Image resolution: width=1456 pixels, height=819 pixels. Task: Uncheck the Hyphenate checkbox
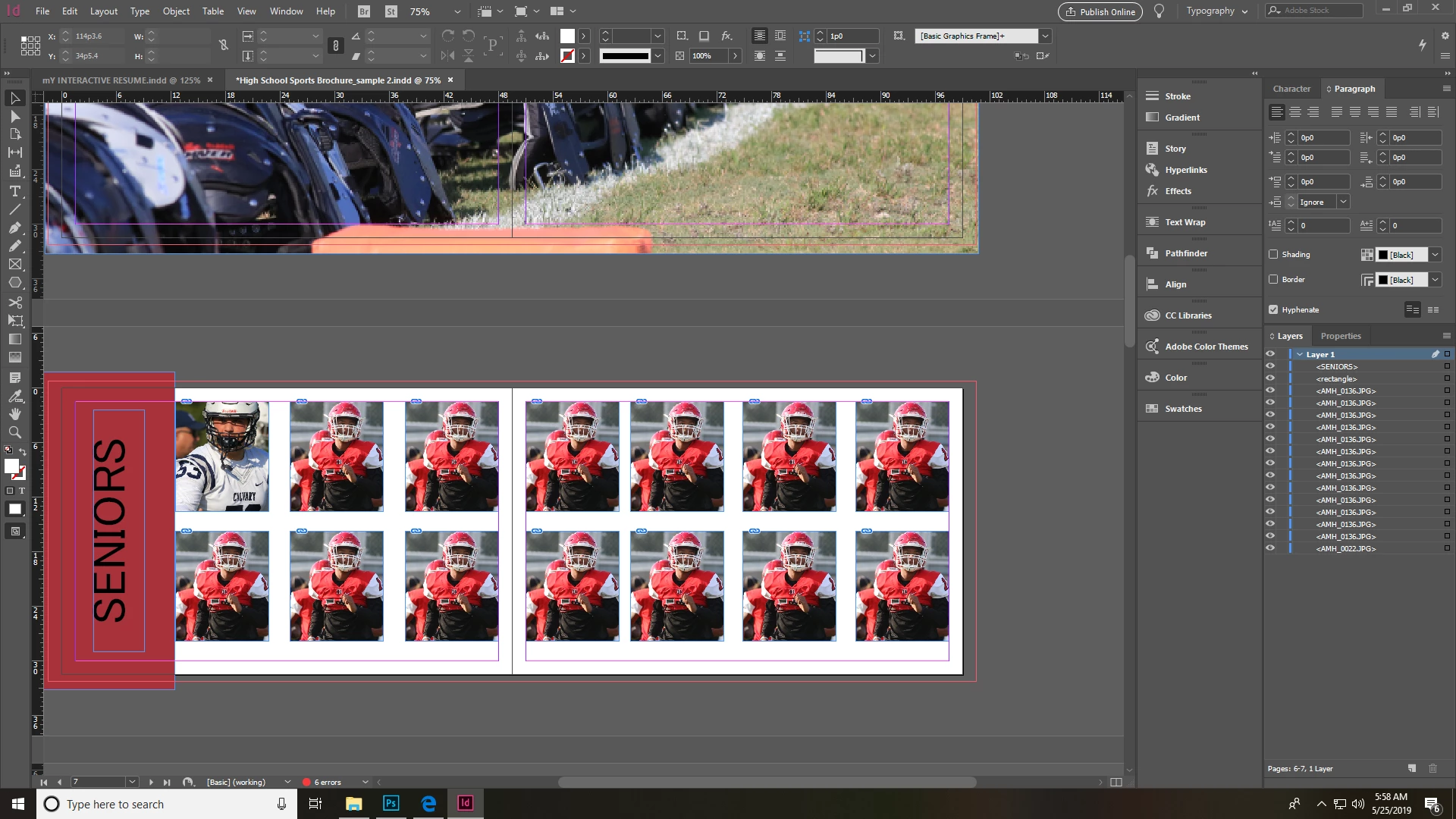pyautogui.click(x=1273, y=309)
